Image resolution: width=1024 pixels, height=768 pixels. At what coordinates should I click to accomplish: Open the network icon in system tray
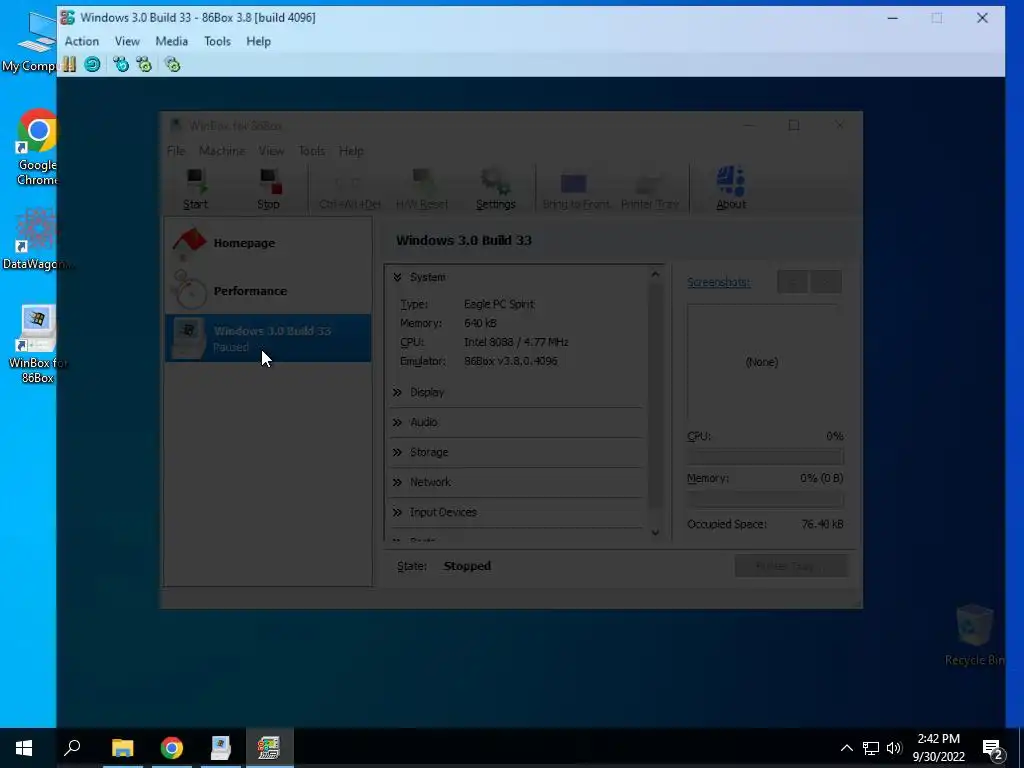tap(871, 748)
